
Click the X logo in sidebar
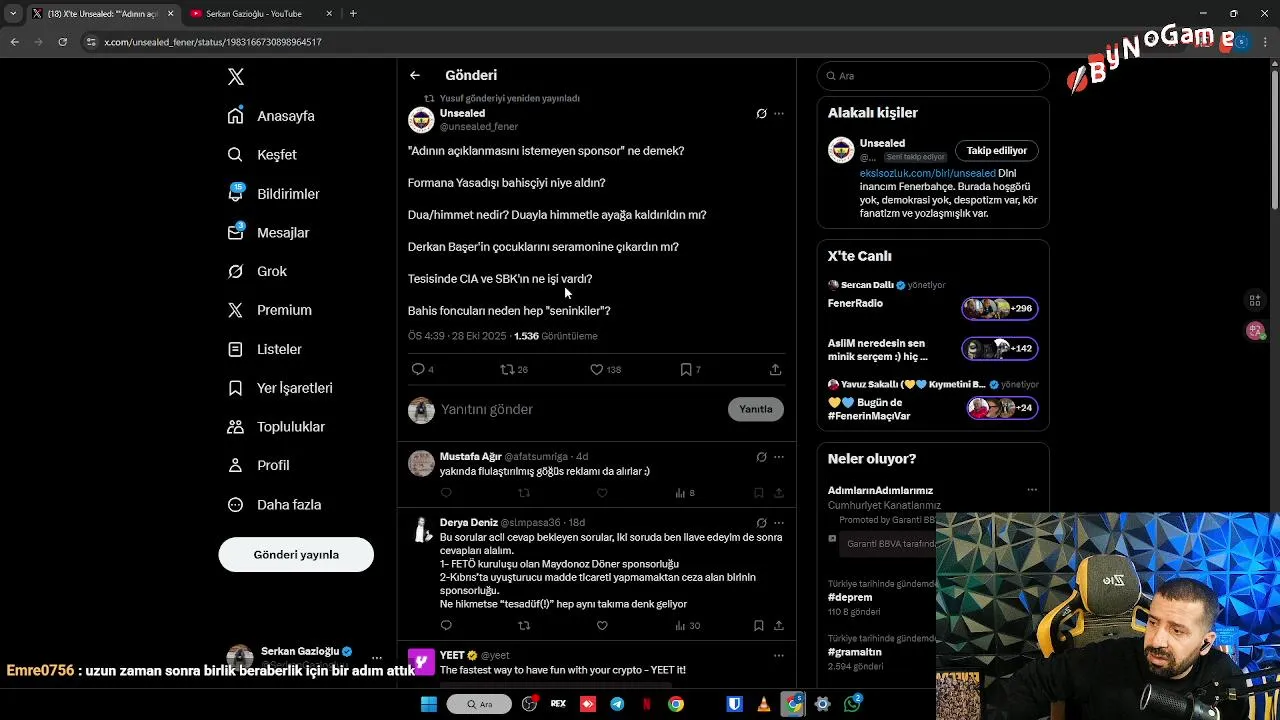coord(236,77)
